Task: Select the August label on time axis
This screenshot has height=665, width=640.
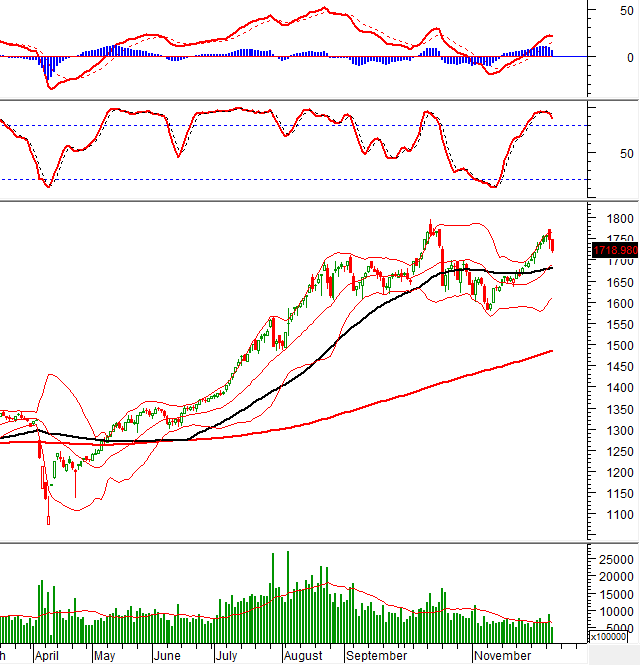Action: (x=302, y=656)
